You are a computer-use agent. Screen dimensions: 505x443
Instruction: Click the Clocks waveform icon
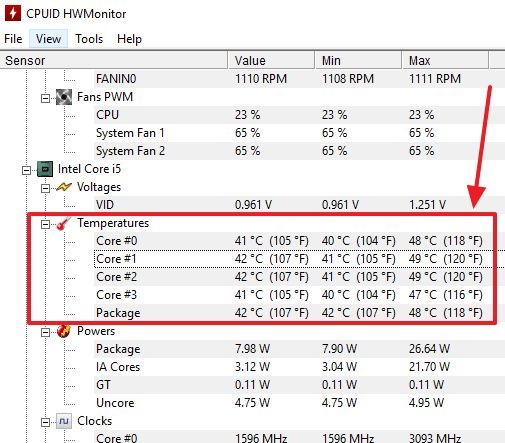[64, 421]
